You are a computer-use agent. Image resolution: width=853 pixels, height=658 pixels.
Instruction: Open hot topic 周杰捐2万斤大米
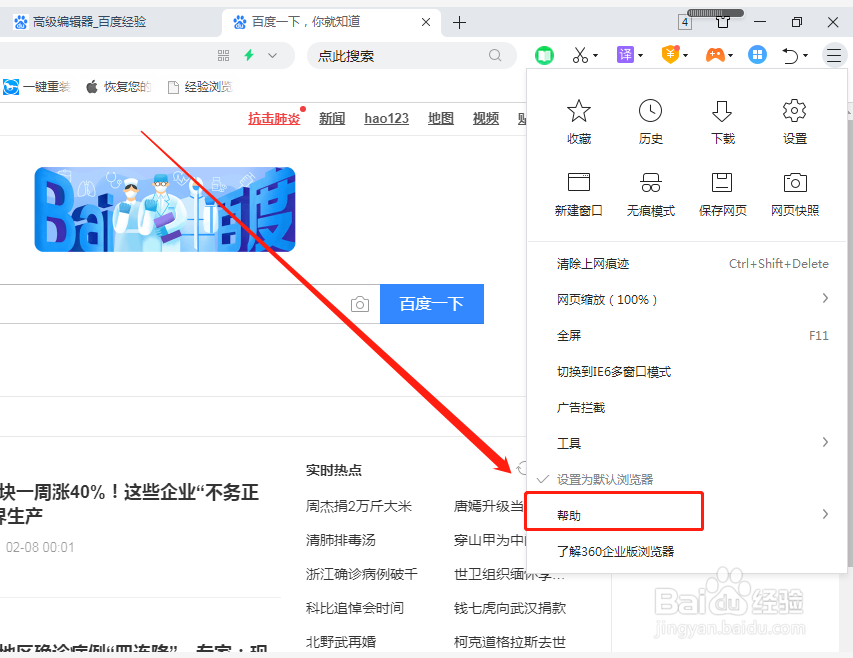358,506
